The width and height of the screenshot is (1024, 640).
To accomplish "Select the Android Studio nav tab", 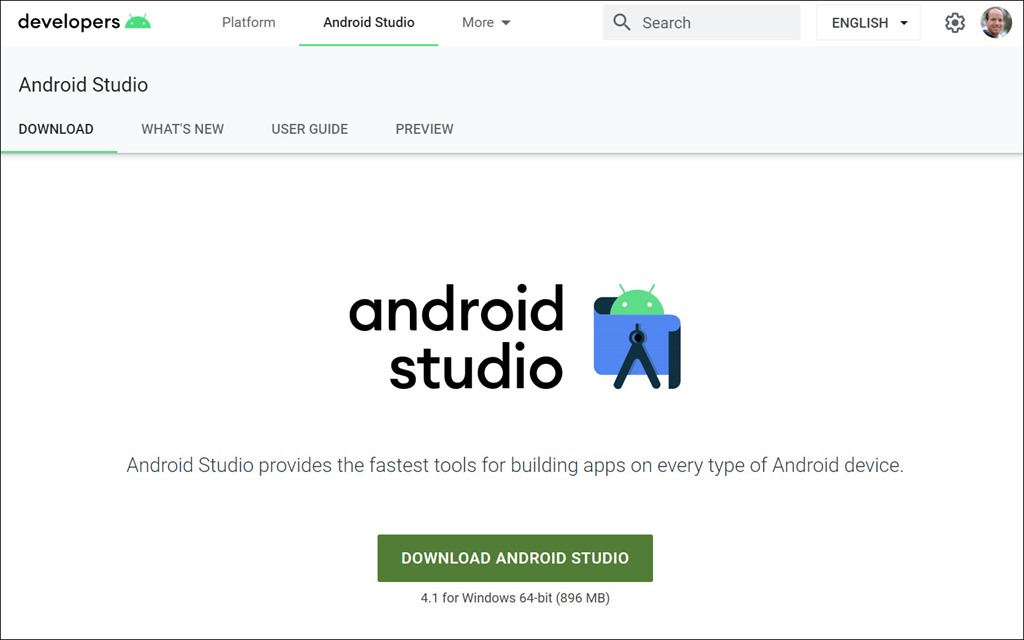I will click(x=368, y=22).
